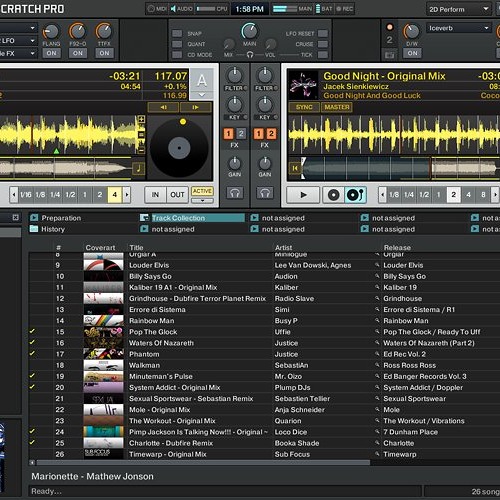The image size is (500, 500).
Task: Click the orange FX unit indicator dot
Action: click(x=389, y=27)
